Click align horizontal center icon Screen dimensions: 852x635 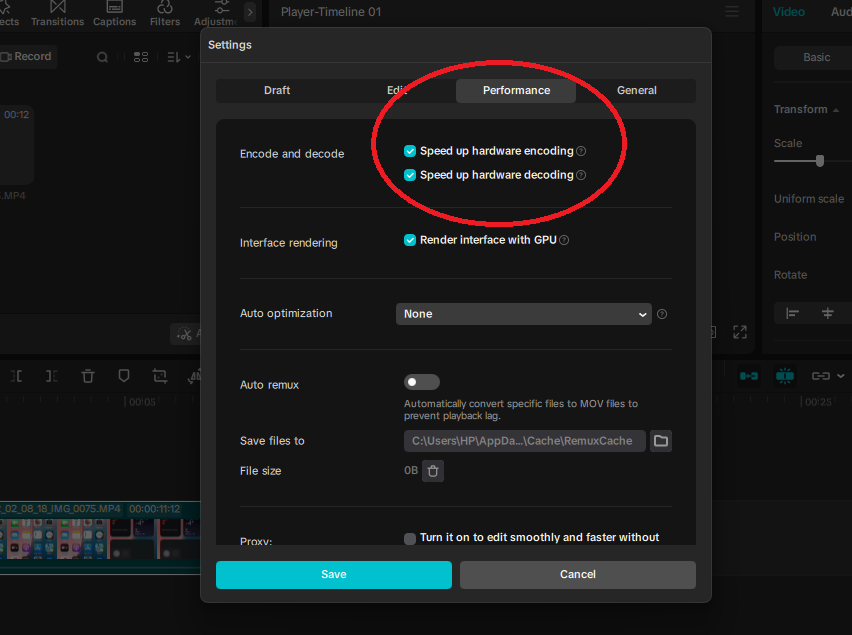(828, 313)
